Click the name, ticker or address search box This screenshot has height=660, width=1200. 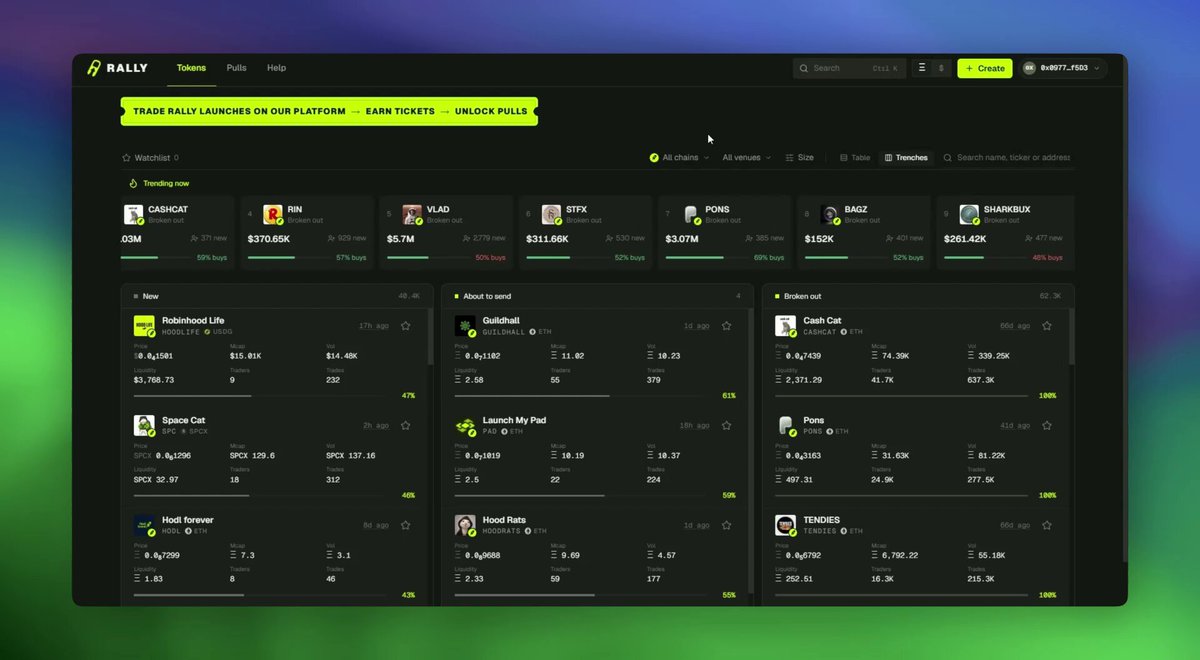[x=1007, y=158]
